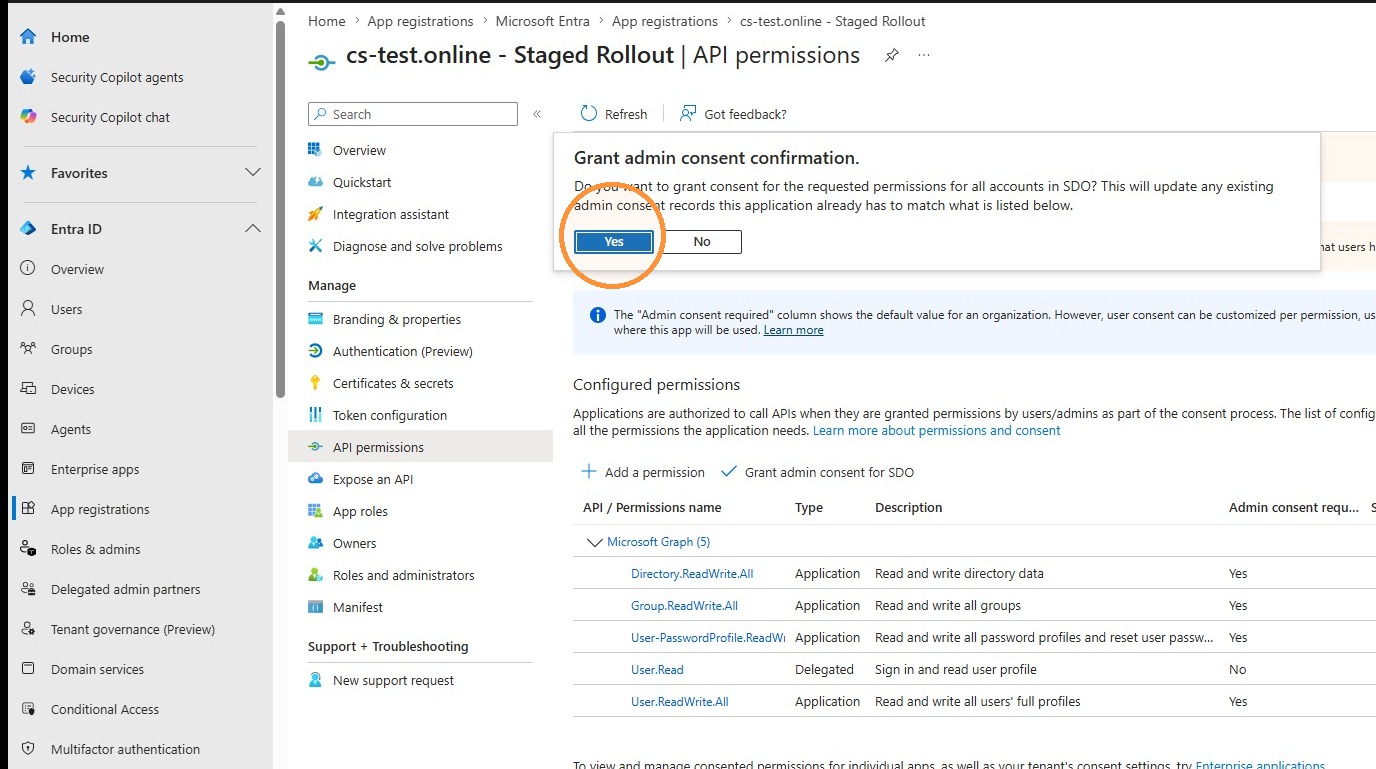Viewport: 1376px width, 769px height.
Task: Click 'Read and write directory data' description
Action: pos(959,574)
